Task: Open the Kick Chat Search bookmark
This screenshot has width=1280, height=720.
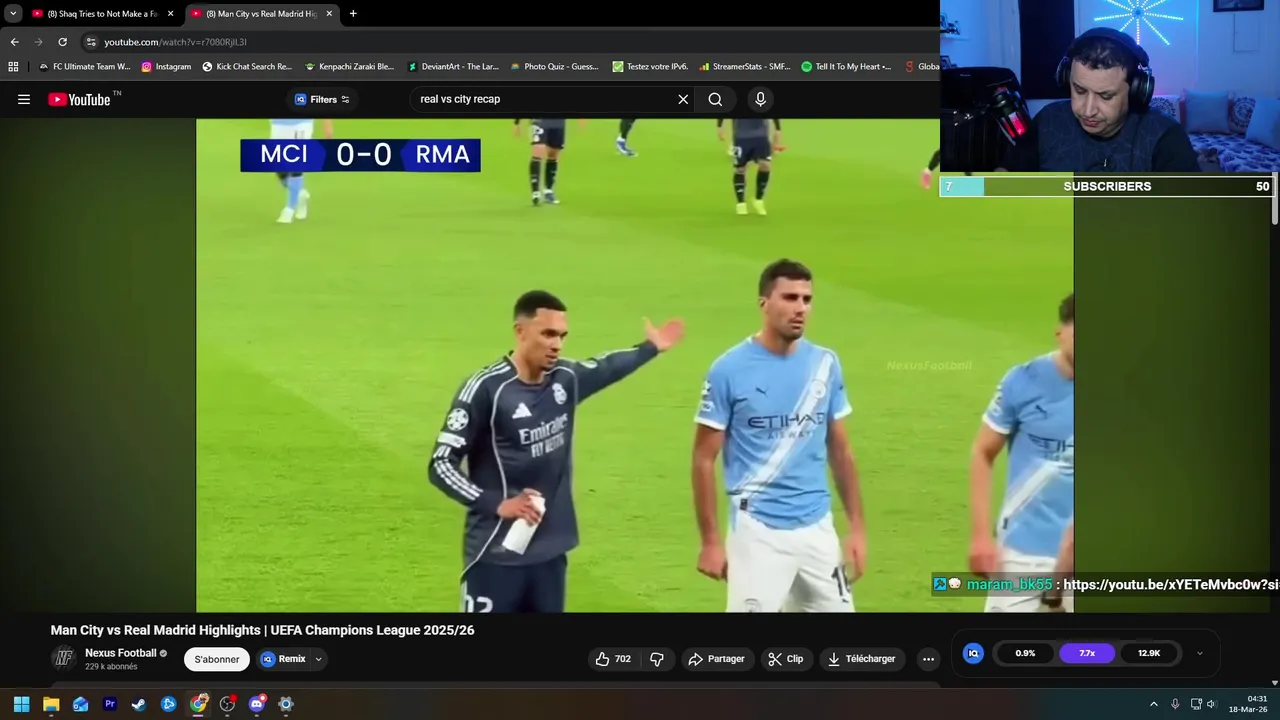Action: click(247, 67)
